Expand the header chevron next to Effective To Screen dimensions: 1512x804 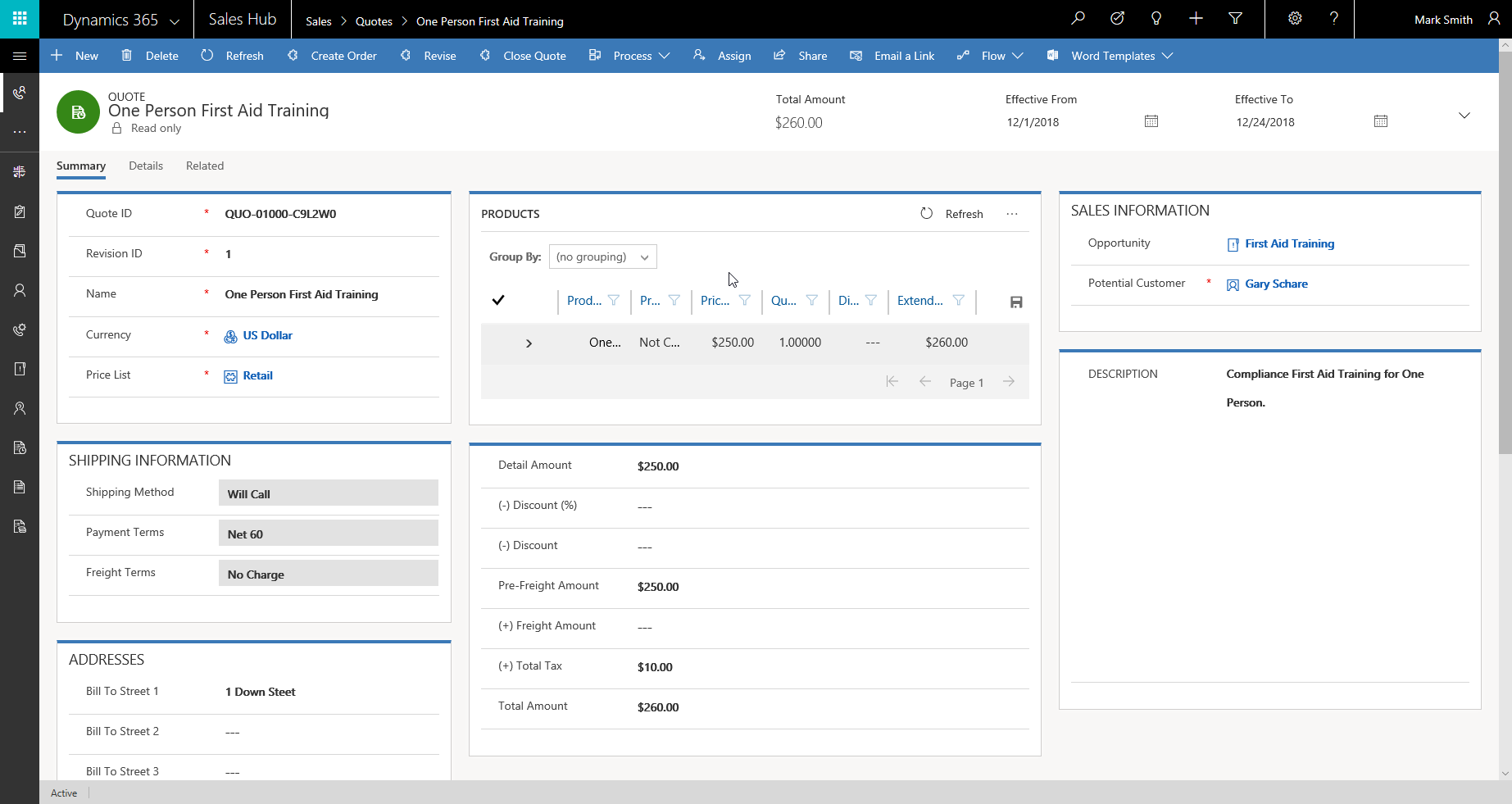pyautogui.click(x=1464, y=116)
